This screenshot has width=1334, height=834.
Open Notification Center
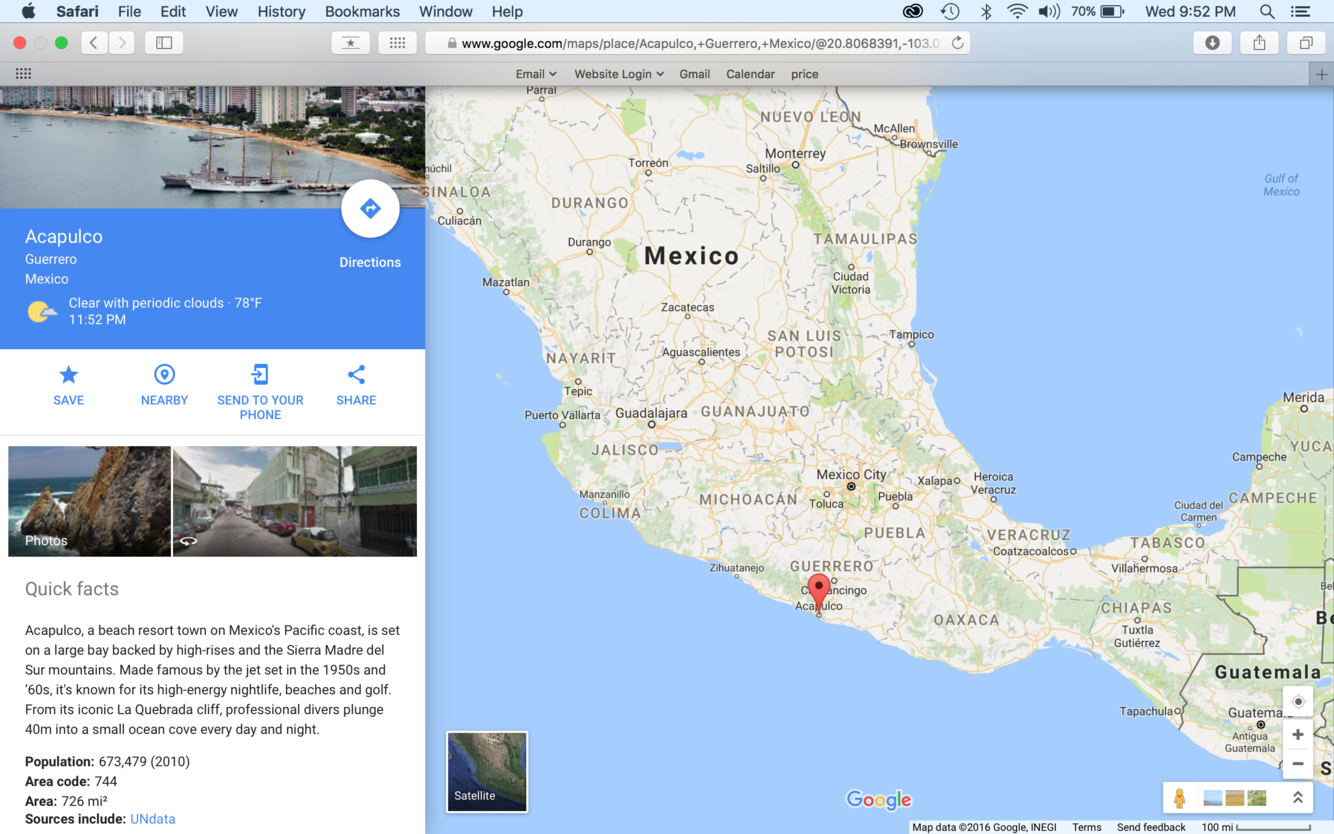click(1301, 12)
